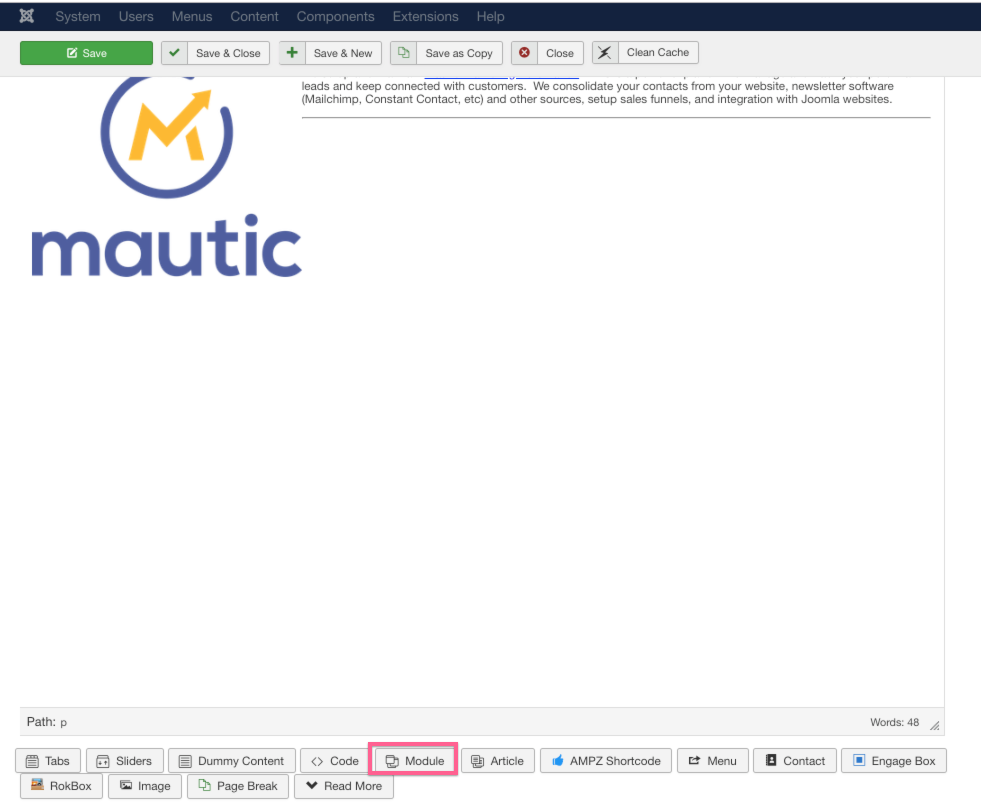Click the Joomla logo icon
The height and width of the screenshot is (810, 981).
(26, 16)
